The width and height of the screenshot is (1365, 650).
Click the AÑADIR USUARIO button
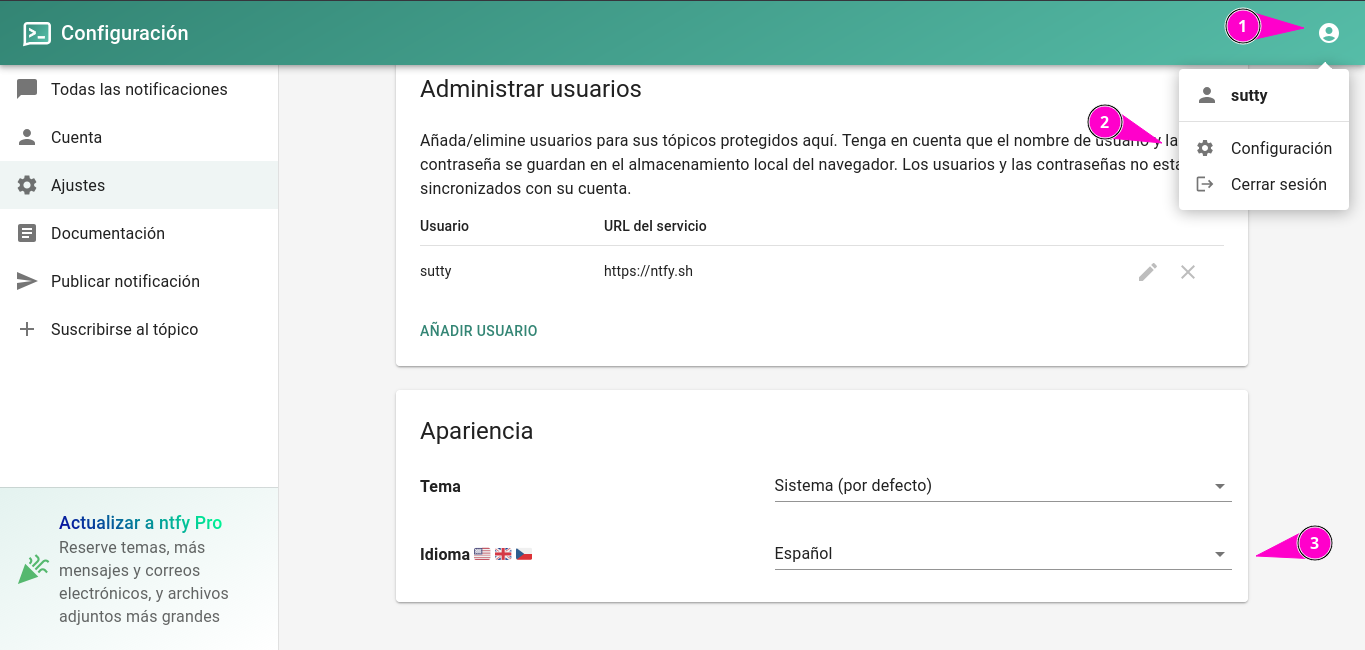point(478,331)
